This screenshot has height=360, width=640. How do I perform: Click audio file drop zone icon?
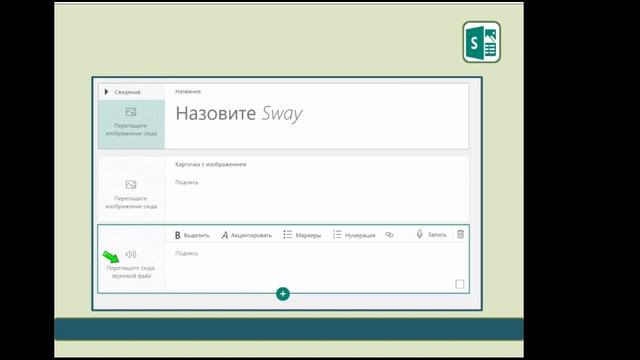coord(131,254)
